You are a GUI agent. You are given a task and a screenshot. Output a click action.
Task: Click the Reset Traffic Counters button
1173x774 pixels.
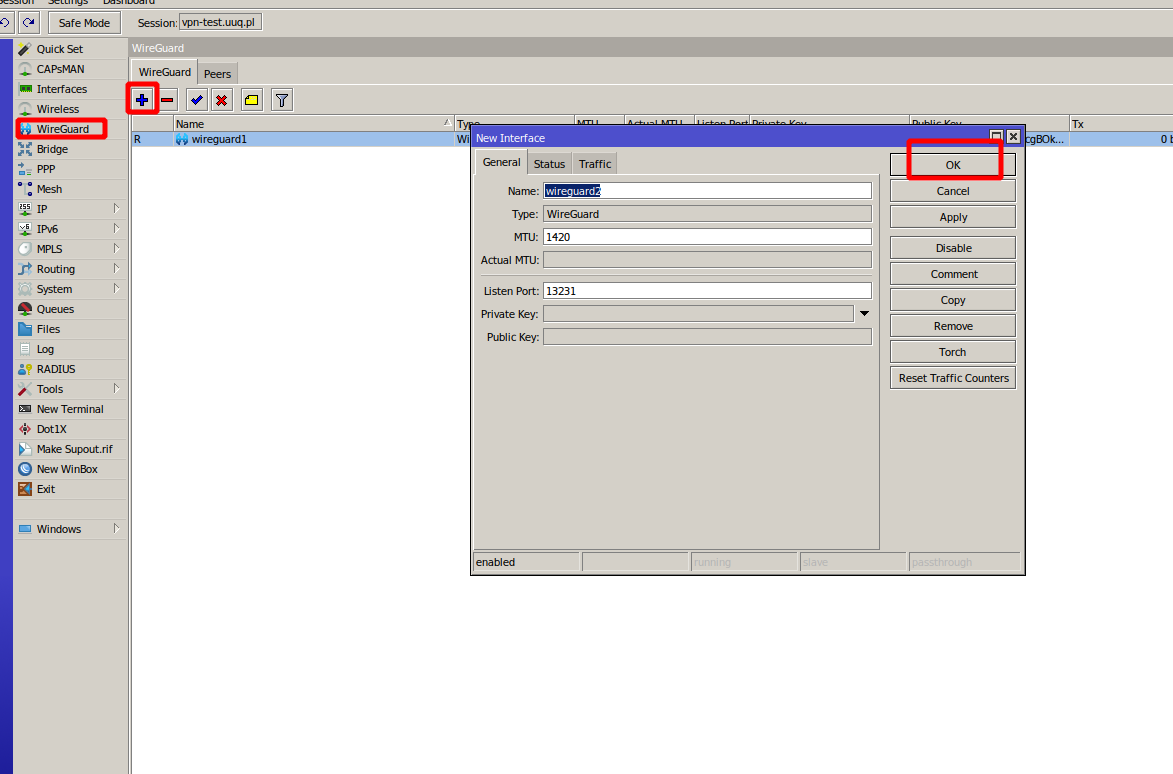tap(951, 377)
